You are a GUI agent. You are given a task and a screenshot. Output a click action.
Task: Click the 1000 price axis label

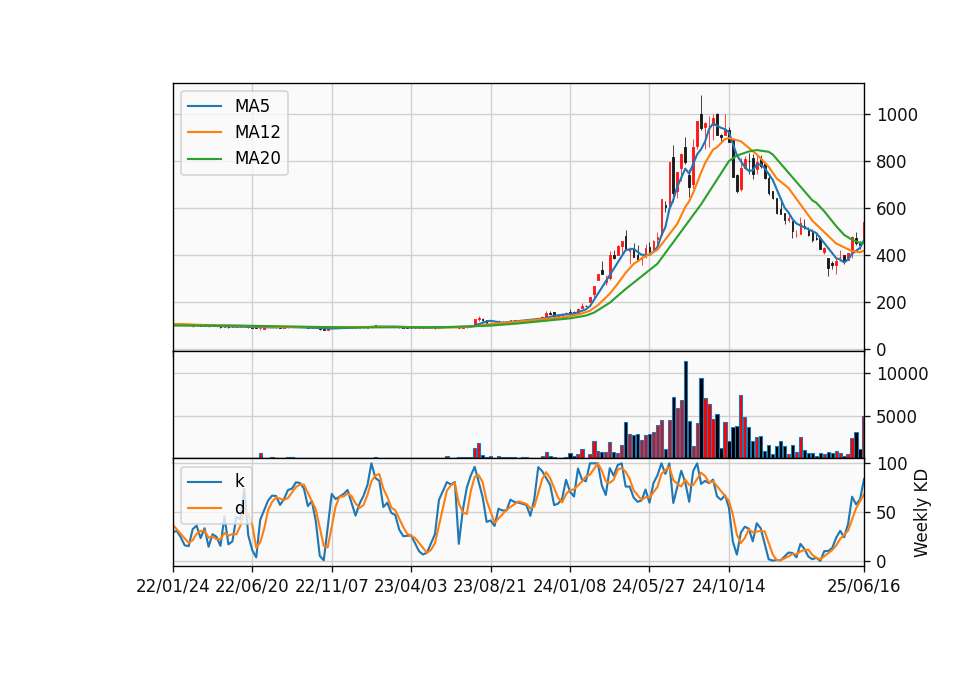coord(898,115)
